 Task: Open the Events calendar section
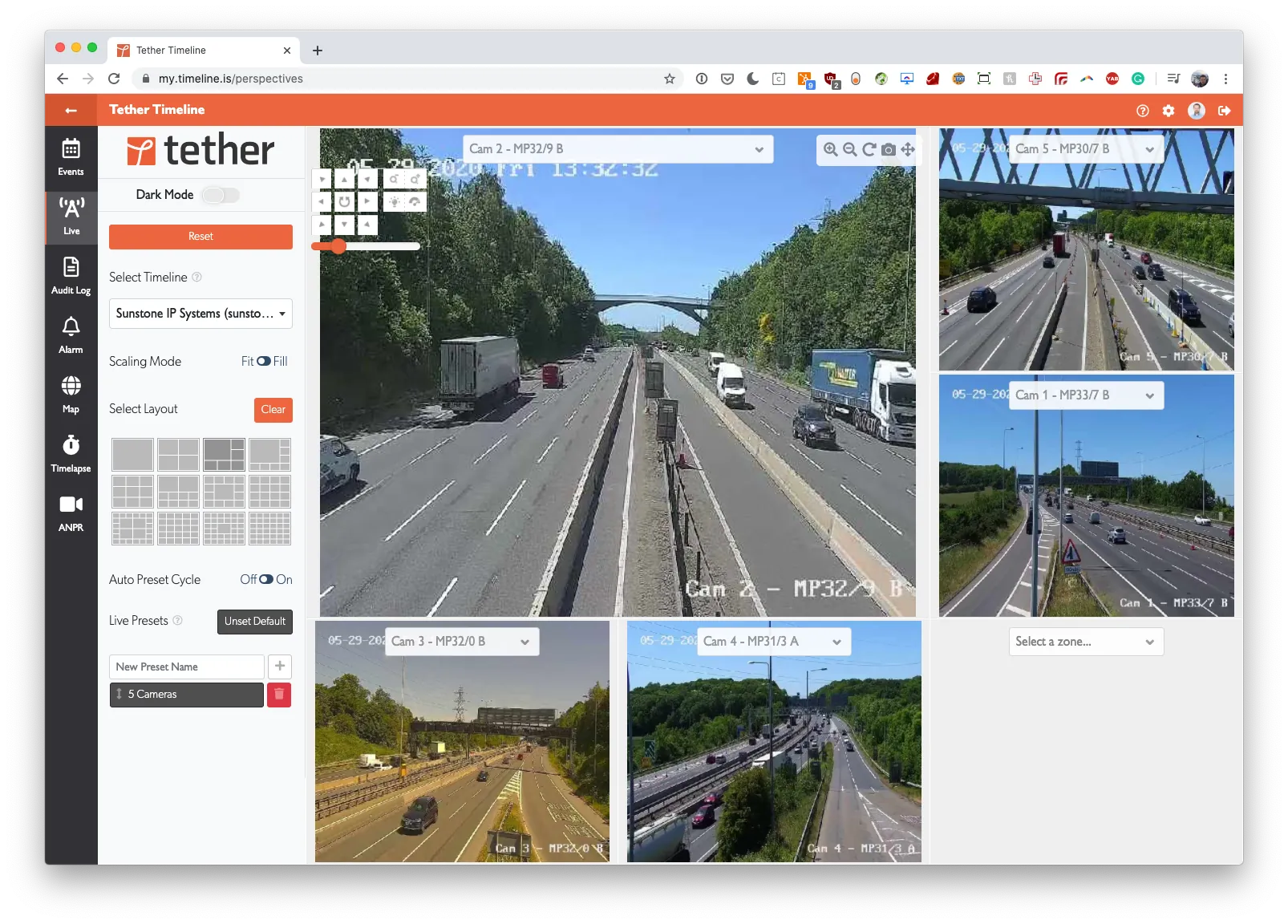(71, 156)
